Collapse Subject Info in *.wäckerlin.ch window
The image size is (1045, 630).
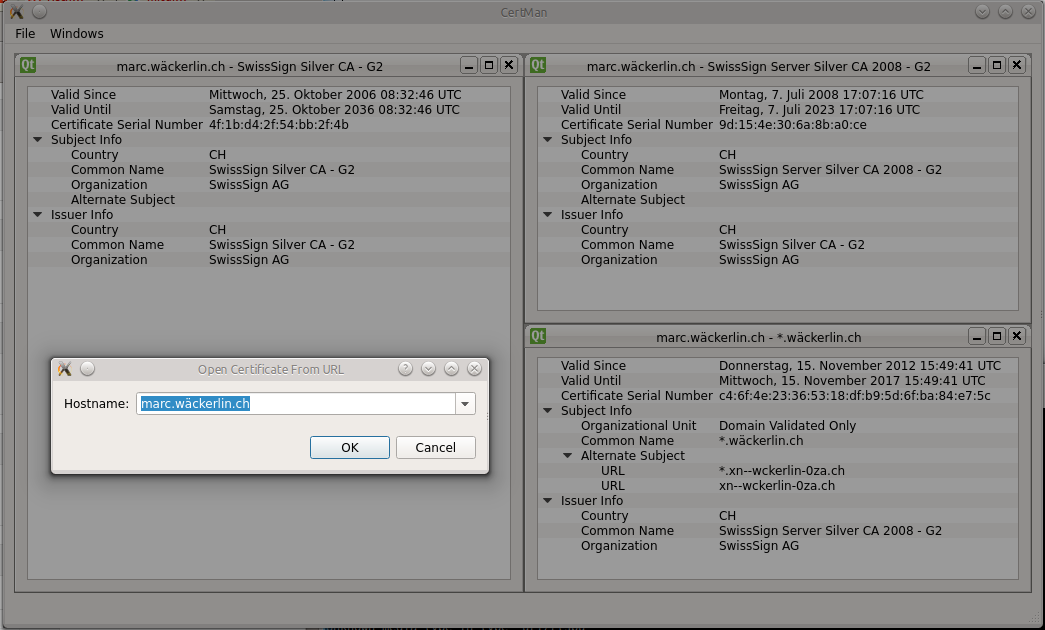click(548, 411)
